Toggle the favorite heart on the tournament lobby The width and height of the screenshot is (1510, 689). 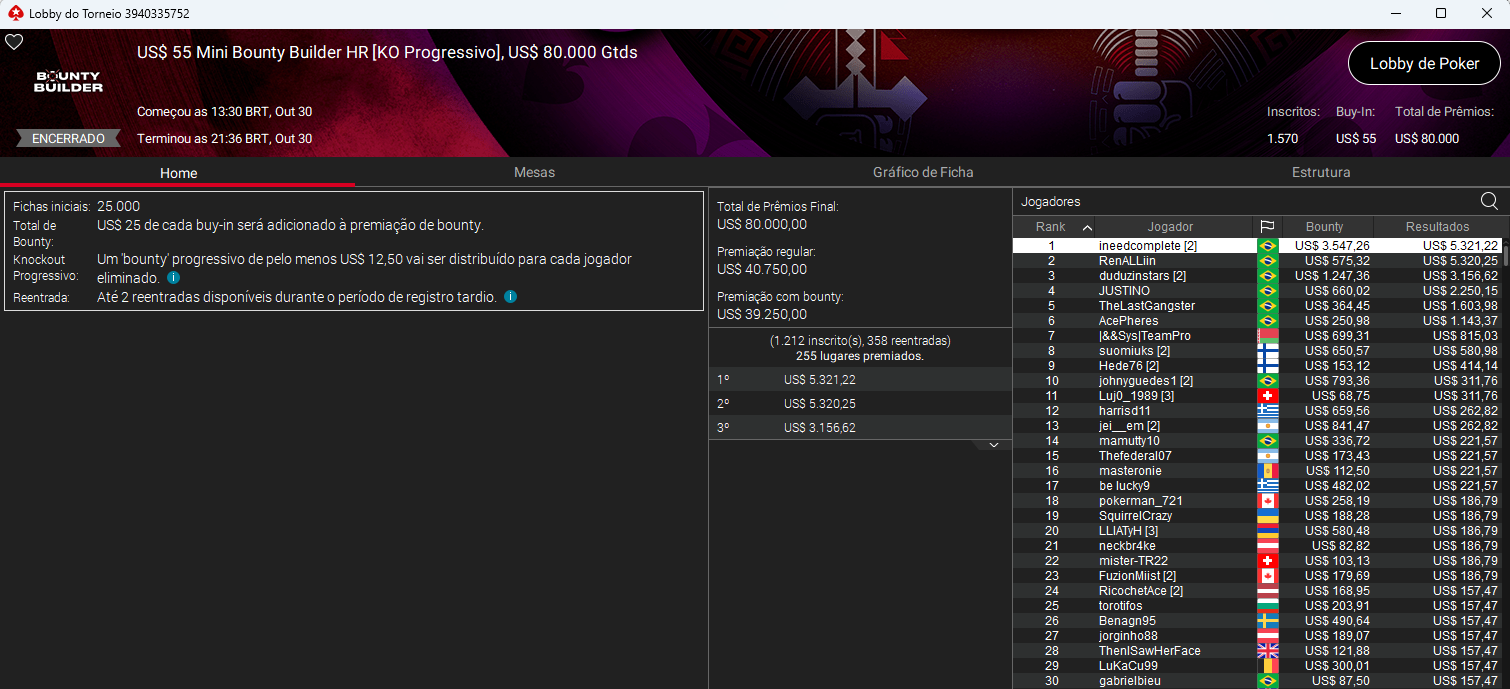point(14,42)
